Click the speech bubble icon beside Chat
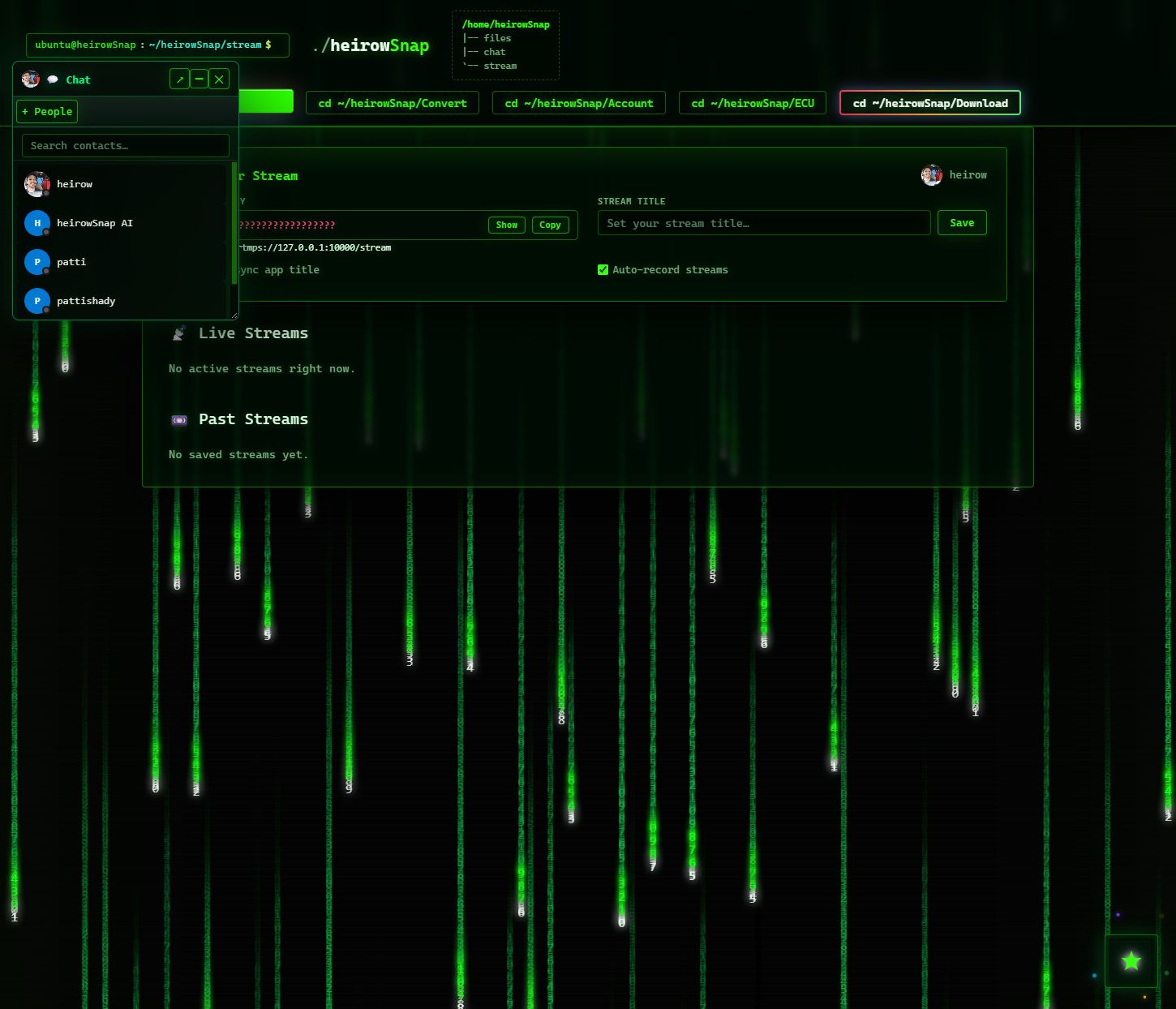This screenshot has width=1176, height=1009. tap(53, 79)
